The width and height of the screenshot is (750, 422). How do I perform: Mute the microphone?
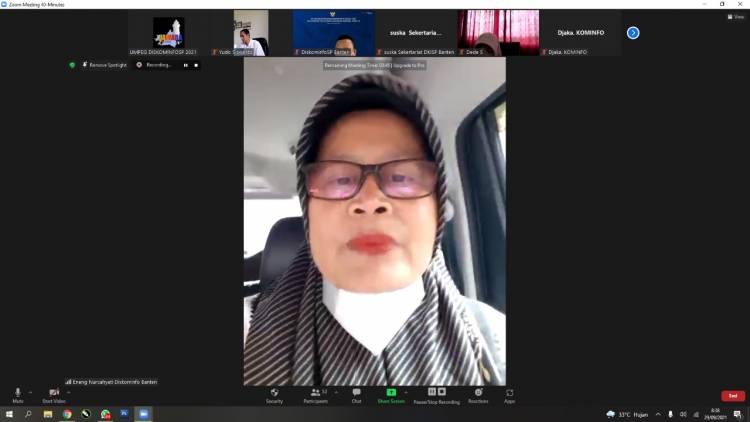(x=17, y=394)
